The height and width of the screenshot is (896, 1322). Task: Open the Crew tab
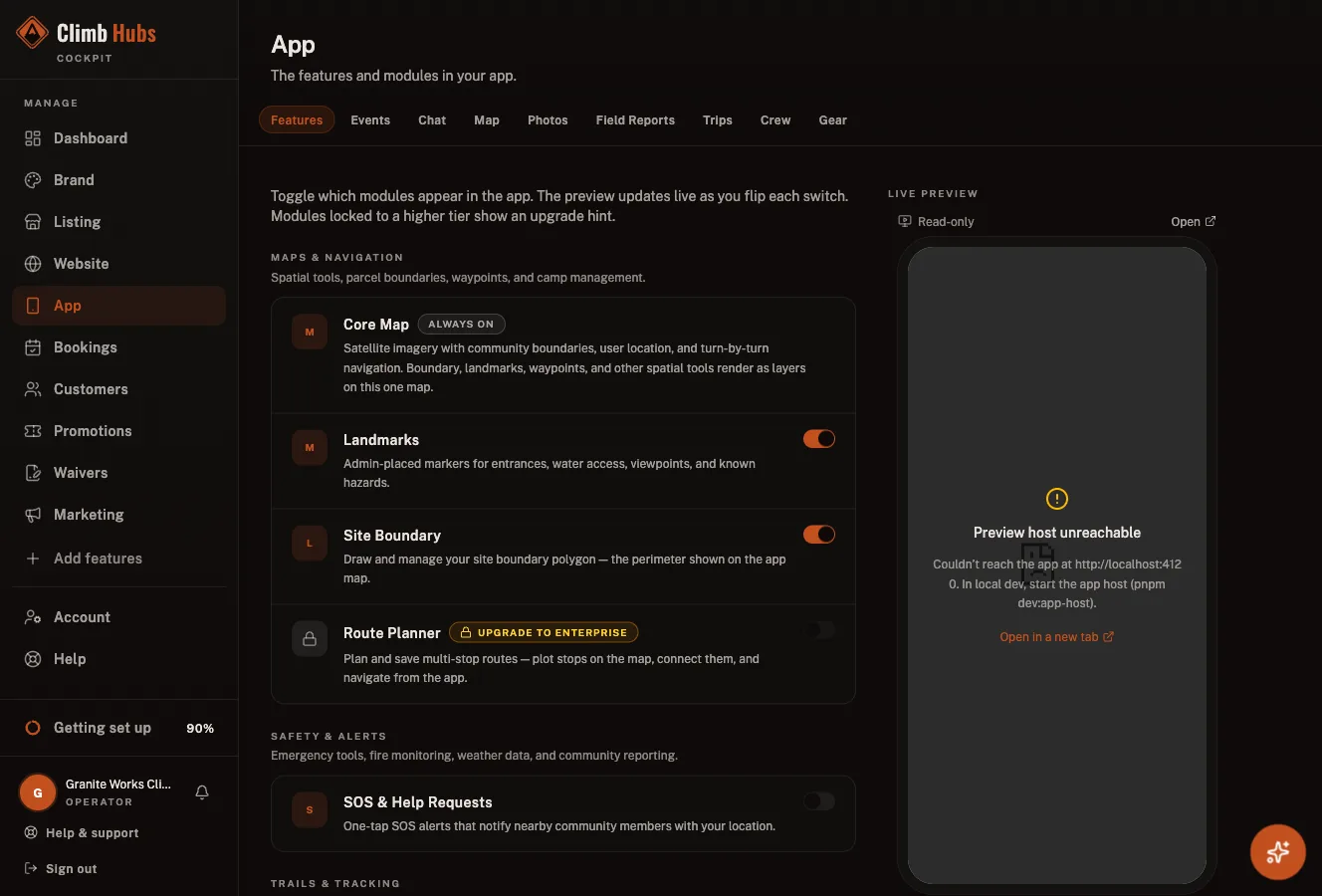775,120
